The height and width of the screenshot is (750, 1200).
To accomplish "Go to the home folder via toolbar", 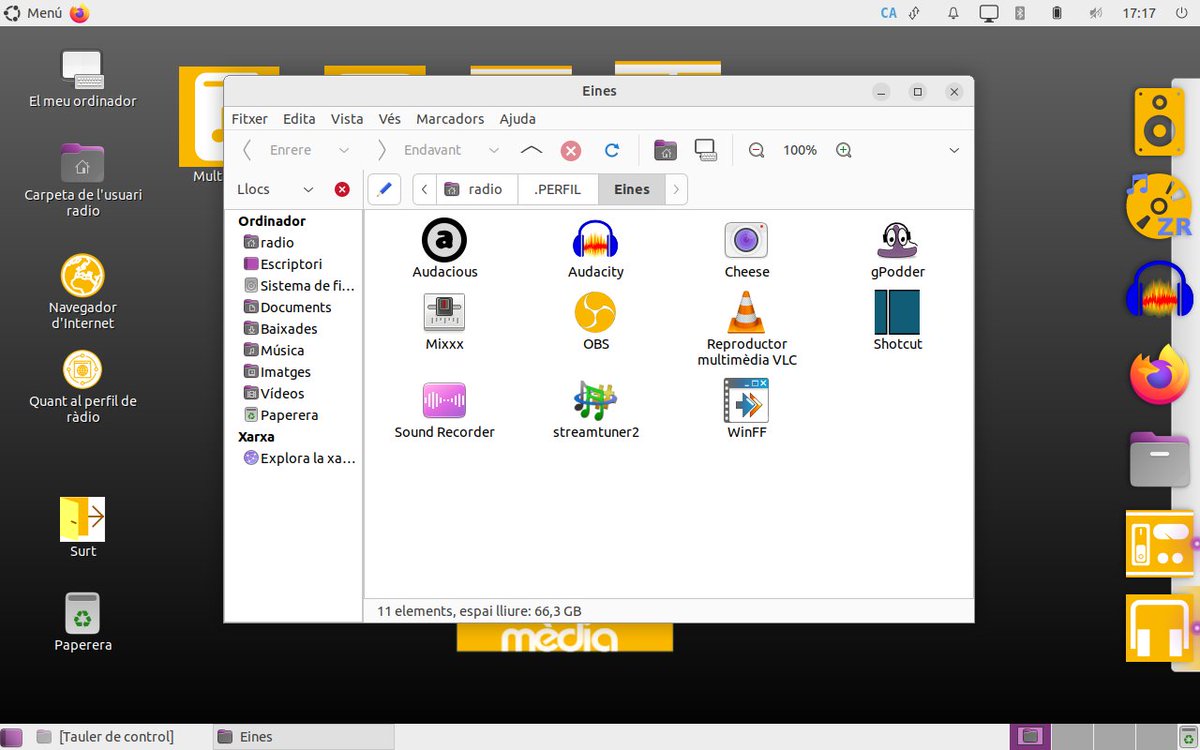I will click(x=665, y=150).
